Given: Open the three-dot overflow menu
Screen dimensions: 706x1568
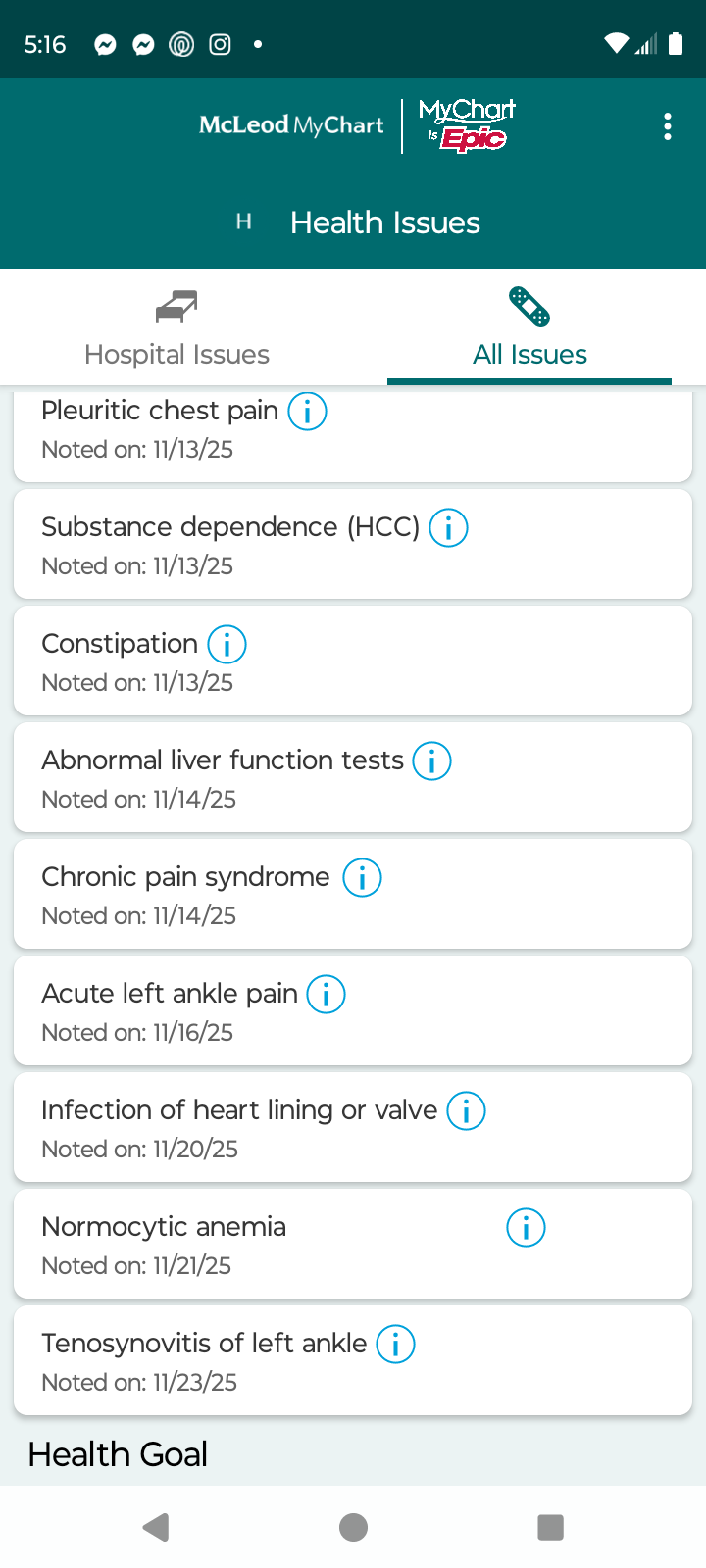Looking at the screenshot, I should 668,126.
